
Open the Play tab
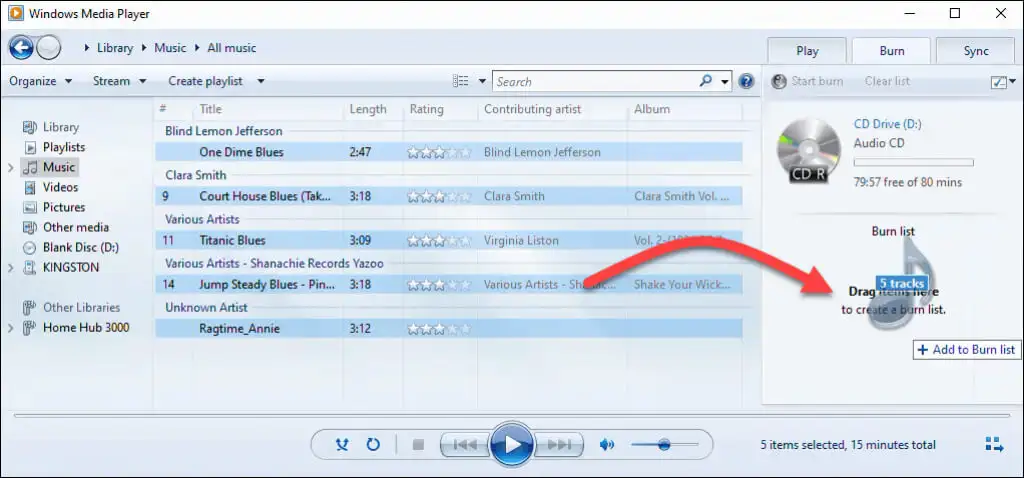click(807, 51)
